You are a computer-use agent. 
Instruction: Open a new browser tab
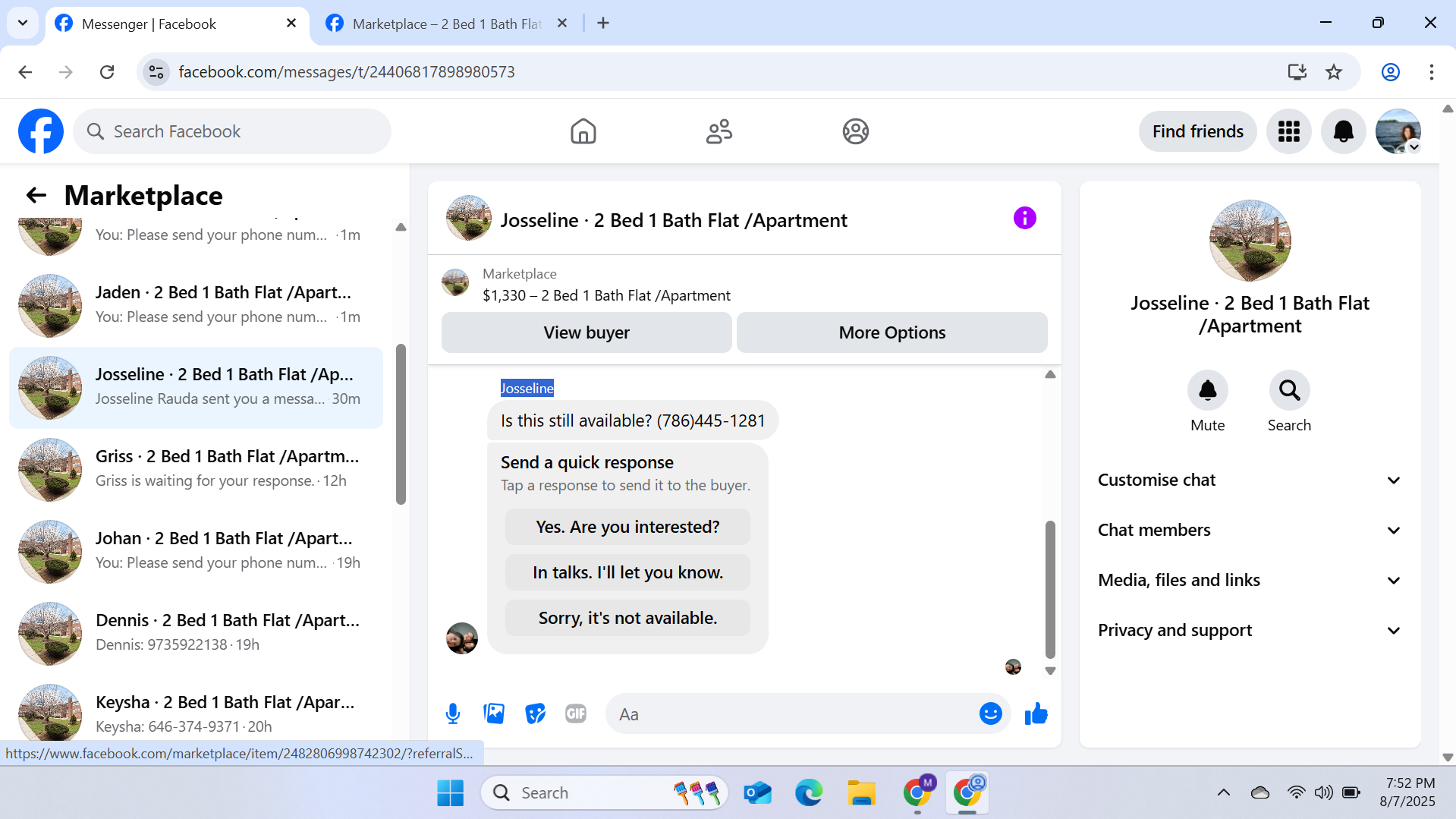[x=603, y=23]
